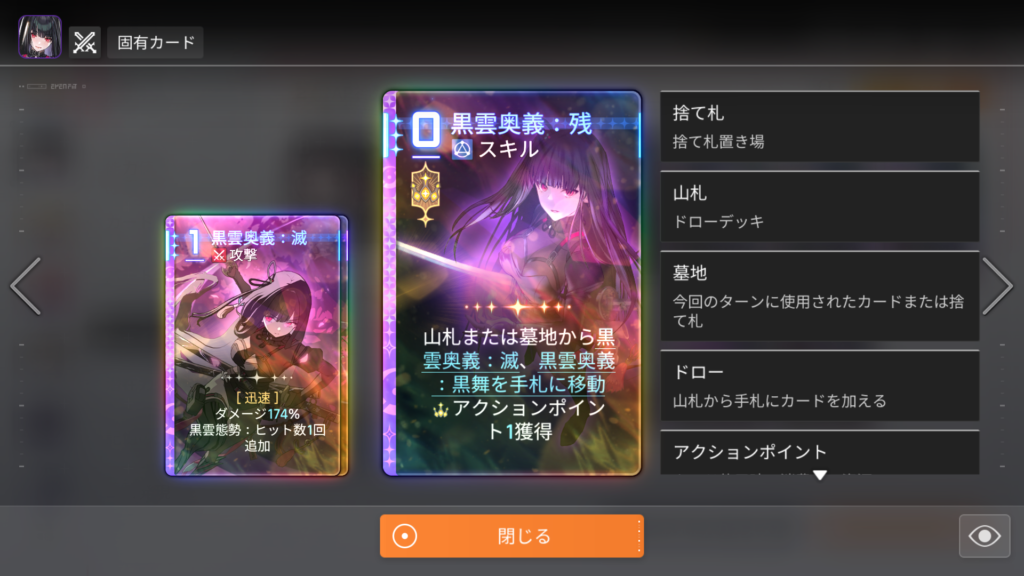Select the crossed swords class icon
1024x576 pixels.
[x=85, y=42]
